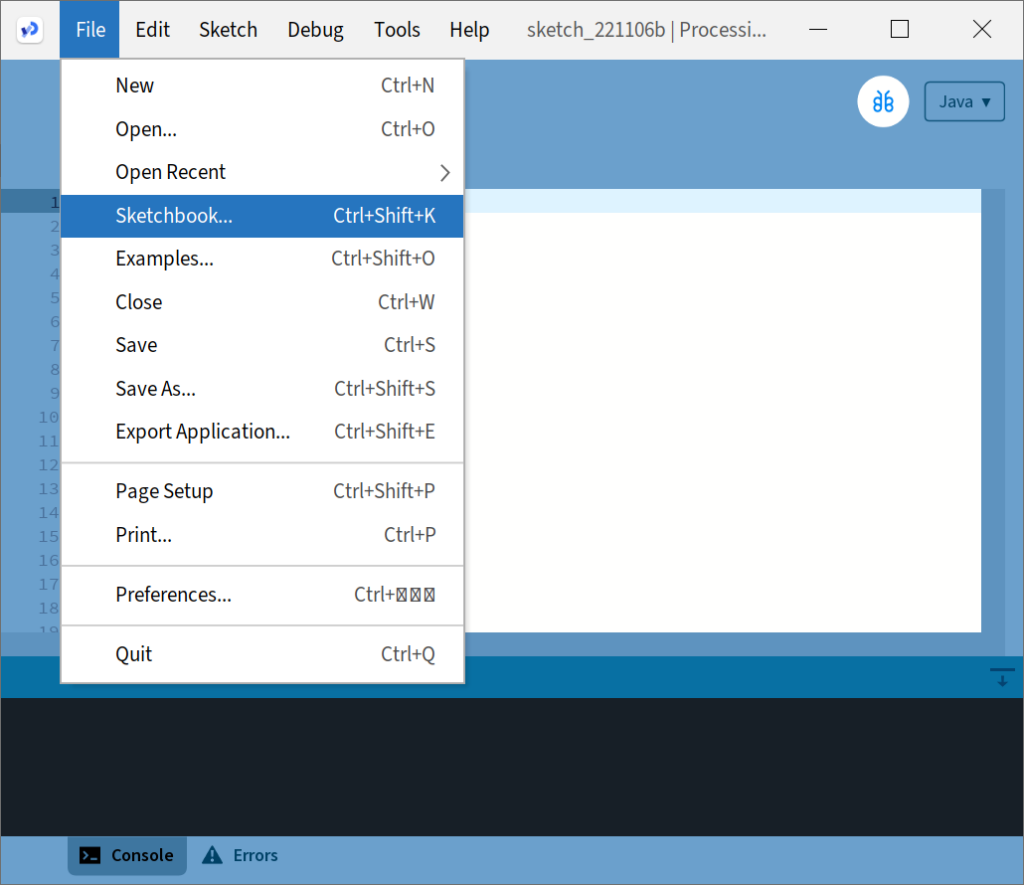Open the Debug menu
The width and height of the screenshot is (1024, 885).
[315, 29]
